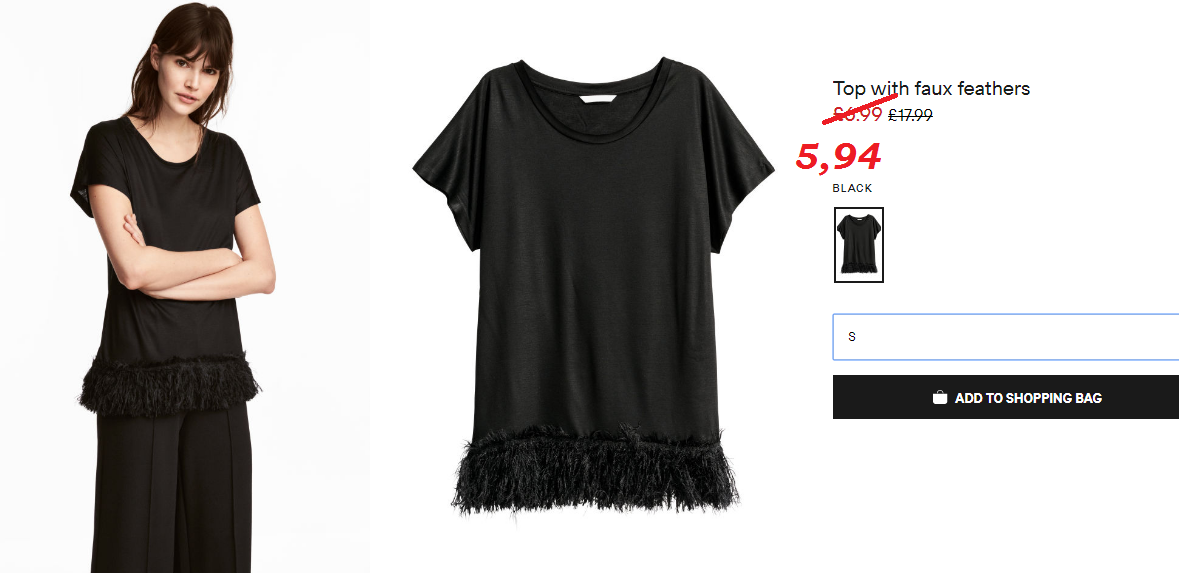The height and width of the screenshot is (573, 1179).
Task: Click the red handwritten 5,94 price
Action: pyautogui.click(x=838, y=156)
